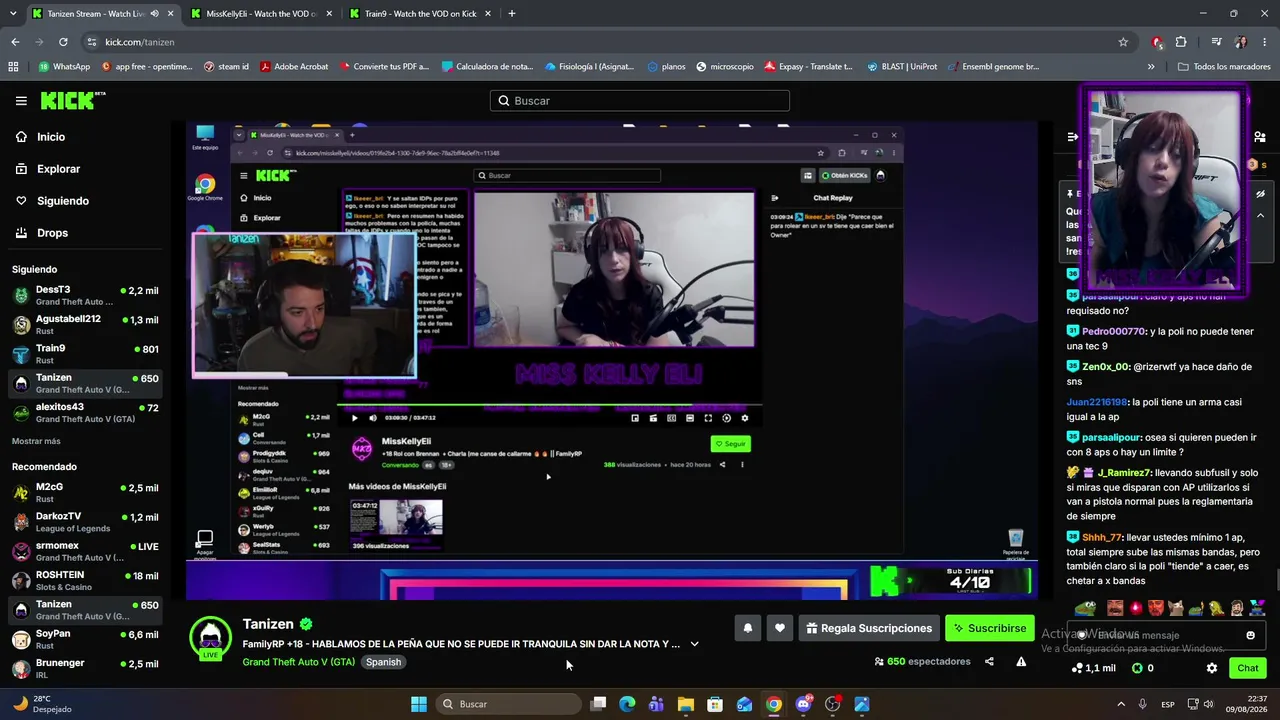This screenshot has height=720, width=1280.
Task: Open the chat users list icon
Action: click(x=1260, y=137)
